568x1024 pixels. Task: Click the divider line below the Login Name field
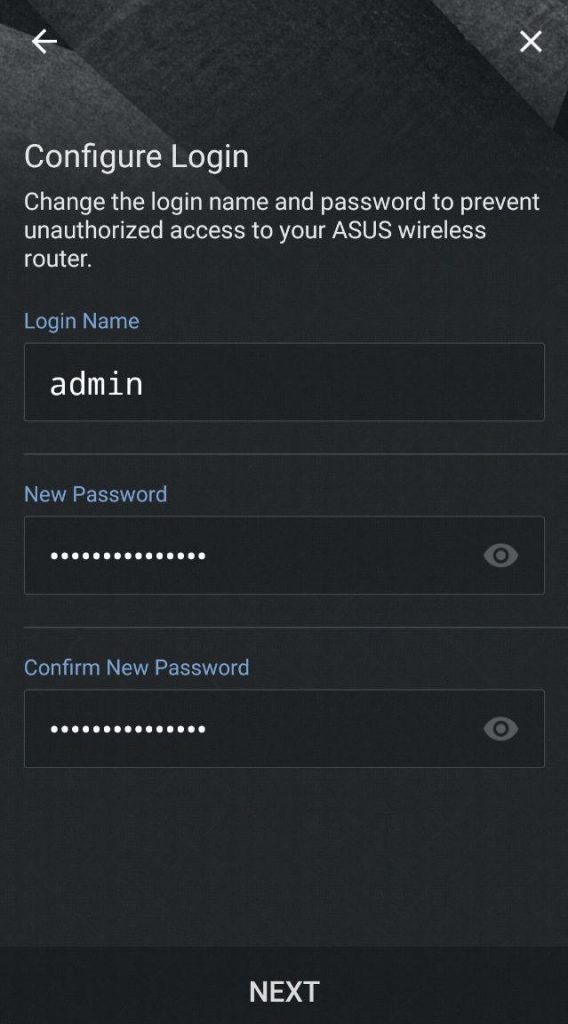(296, 454)
